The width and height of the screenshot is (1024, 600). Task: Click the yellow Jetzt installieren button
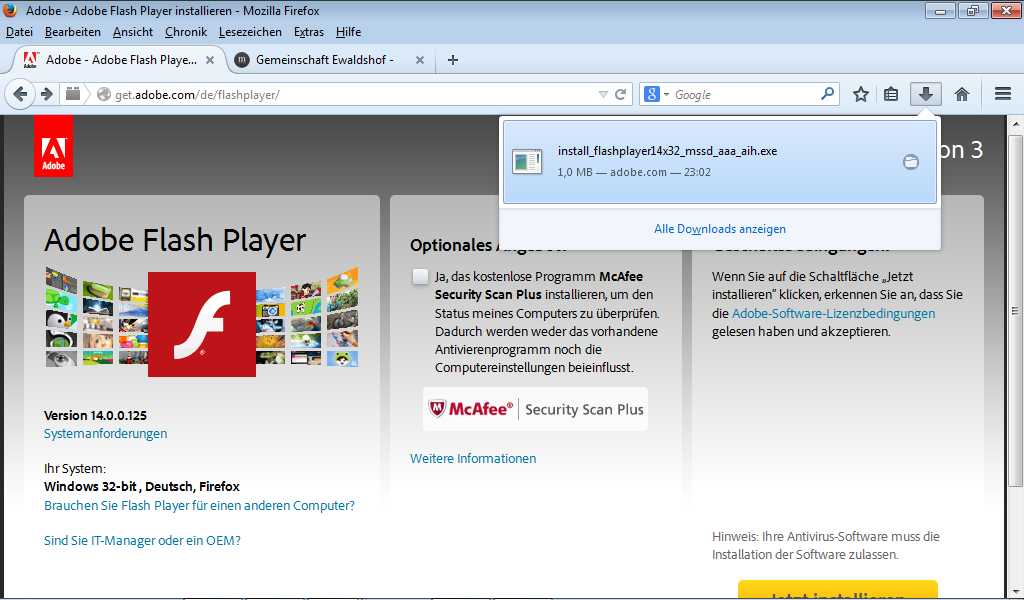tap(838, 590)
